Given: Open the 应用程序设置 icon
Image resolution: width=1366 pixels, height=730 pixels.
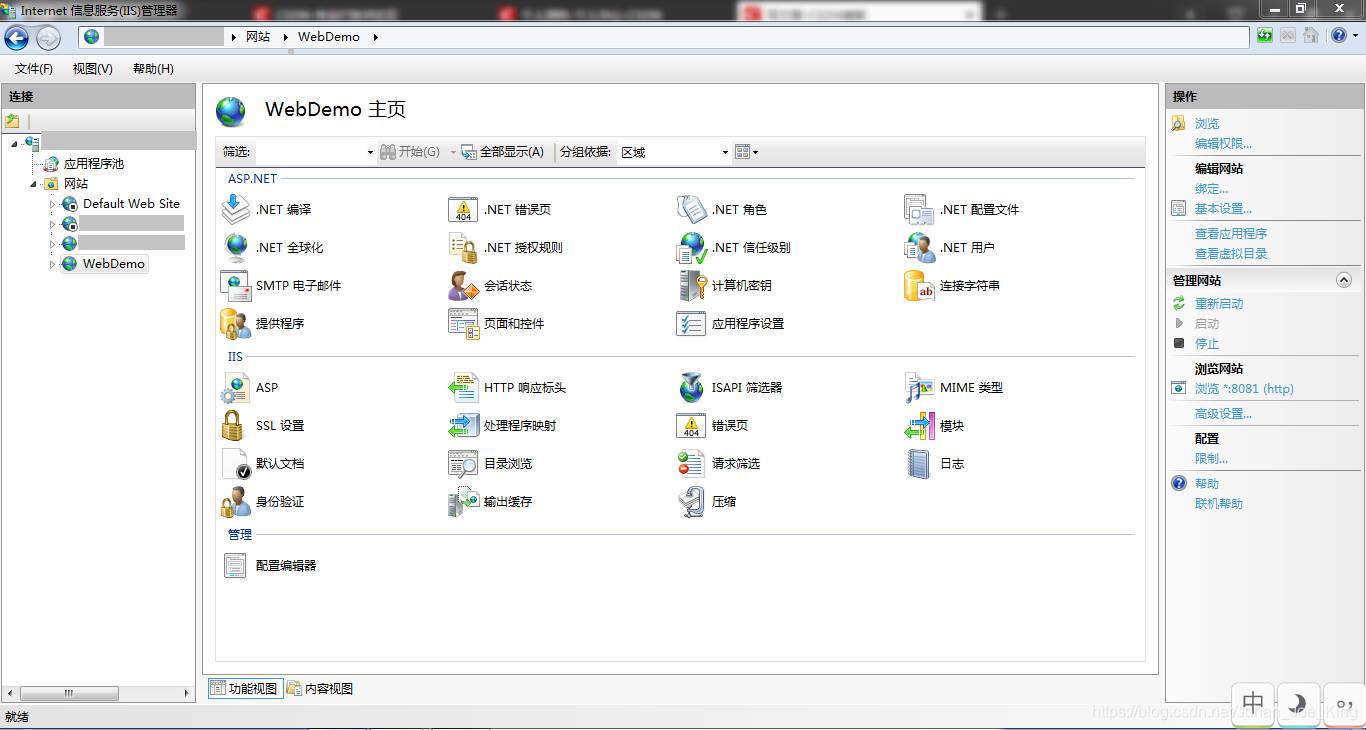Looking at the screenshot, I should (x=691, y=323).
